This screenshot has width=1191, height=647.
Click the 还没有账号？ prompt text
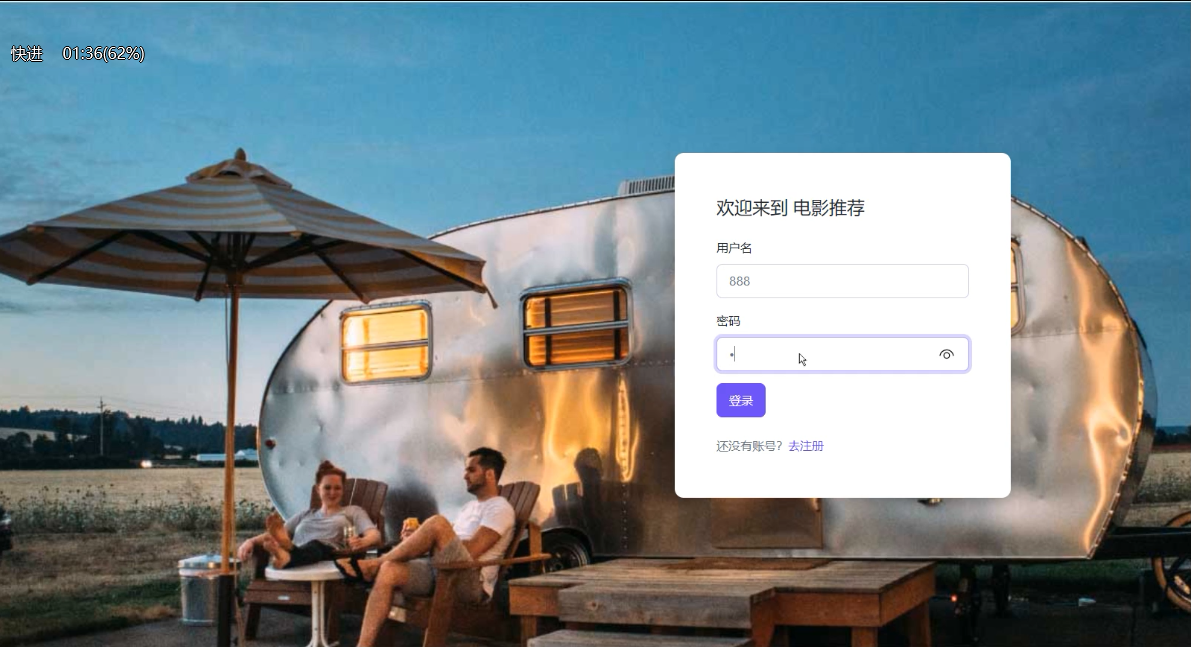[749, 446]
